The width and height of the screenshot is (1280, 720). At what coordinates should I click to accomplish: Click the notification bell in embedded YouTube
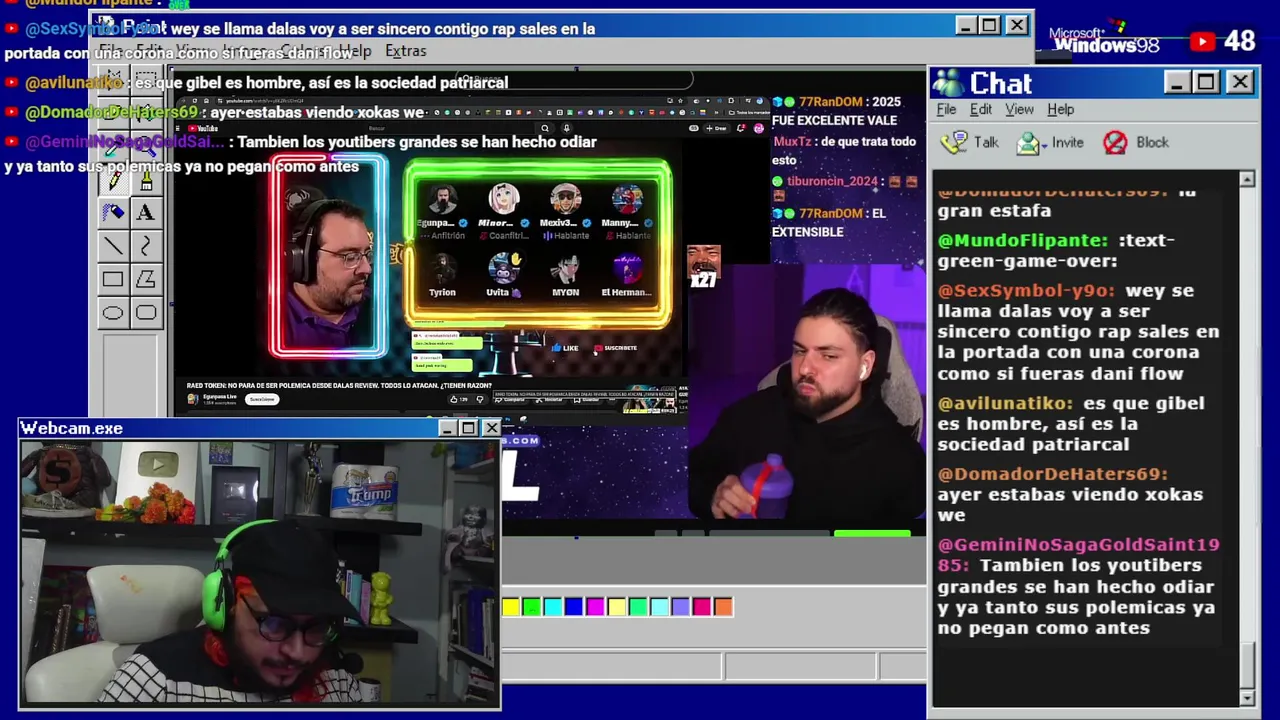coord(742,128)
